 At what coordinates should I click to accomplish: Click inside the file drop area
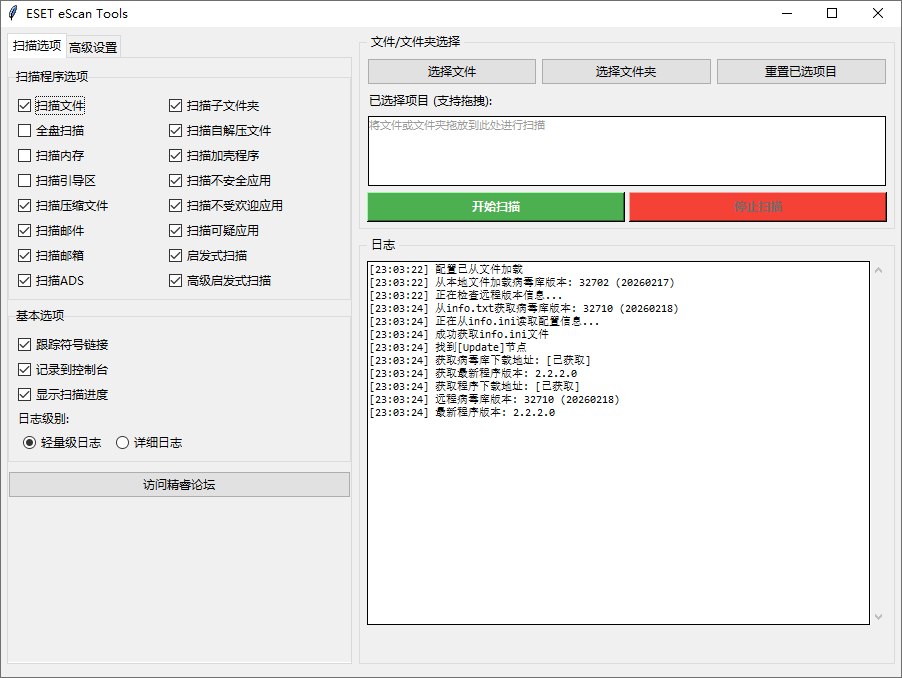[625, 150]
